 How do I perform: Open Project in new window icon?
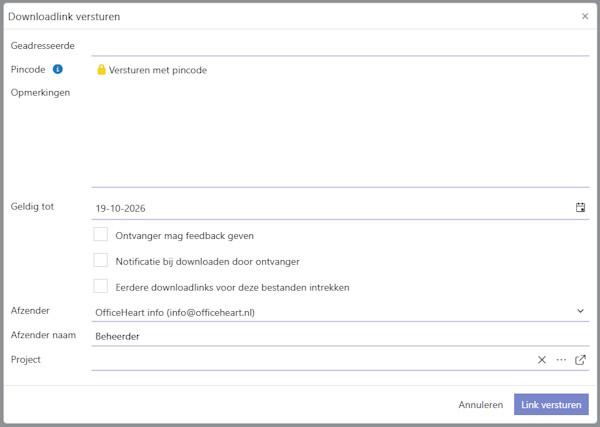580,360
